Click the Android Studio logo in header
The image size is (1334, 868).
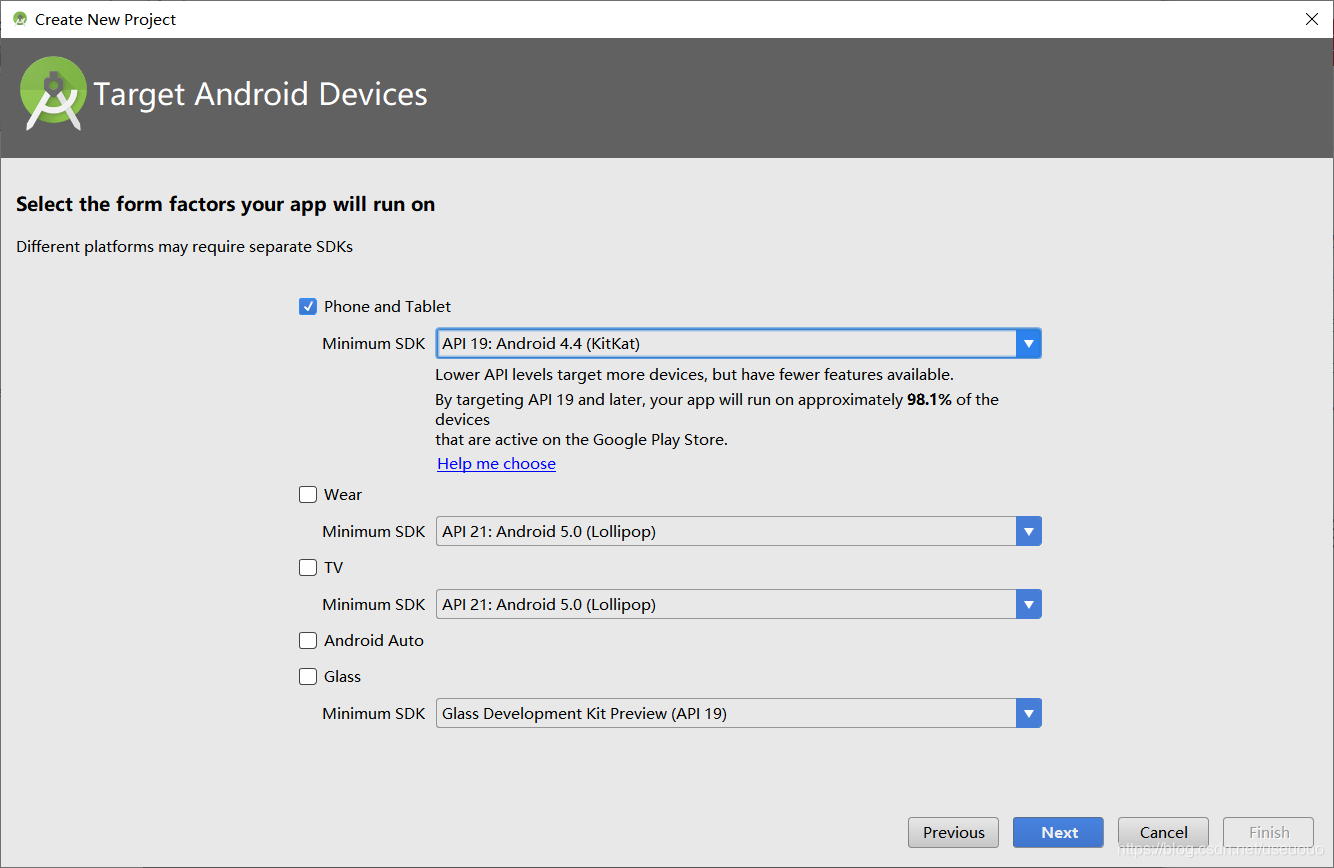(53, 94)
